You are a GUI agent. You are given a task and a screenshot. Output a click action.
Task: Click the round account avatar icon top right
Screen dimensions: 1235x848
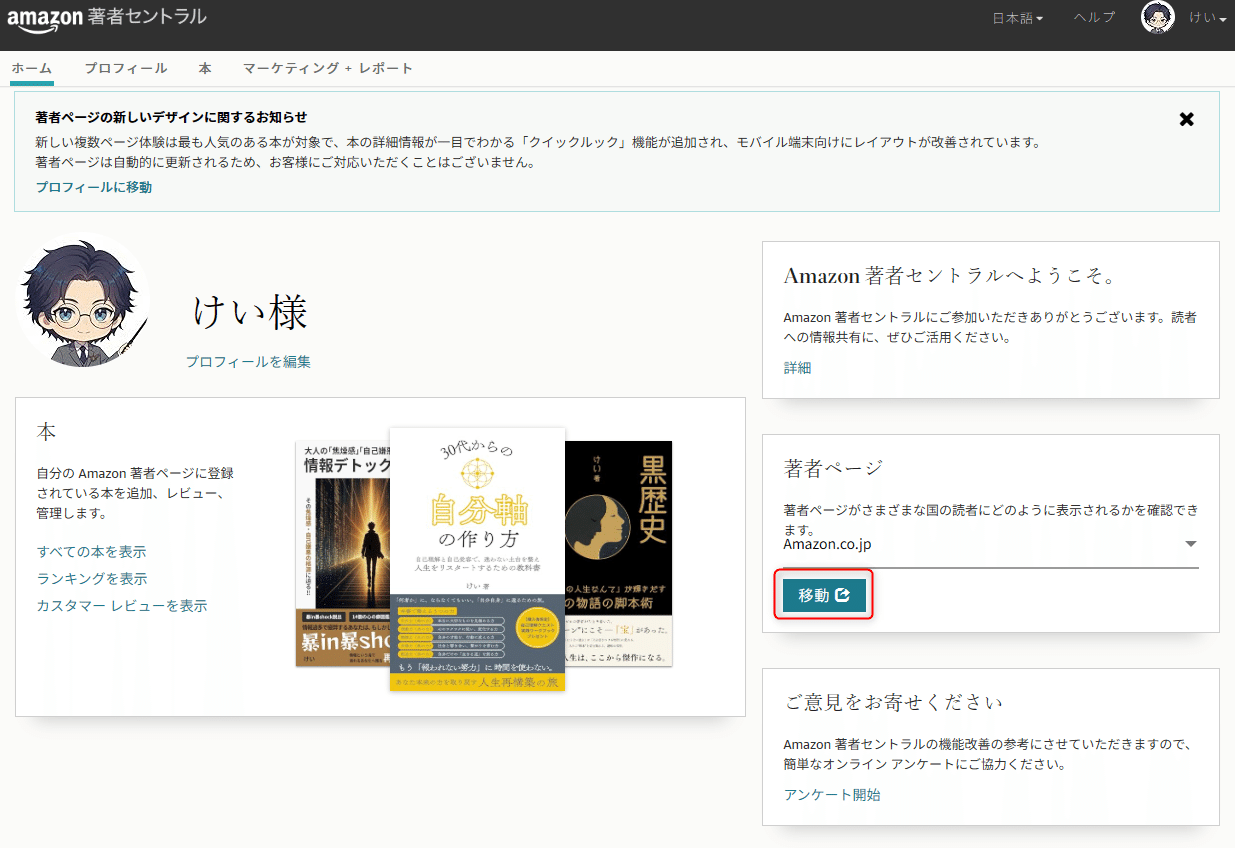[x=1157, y=17]
